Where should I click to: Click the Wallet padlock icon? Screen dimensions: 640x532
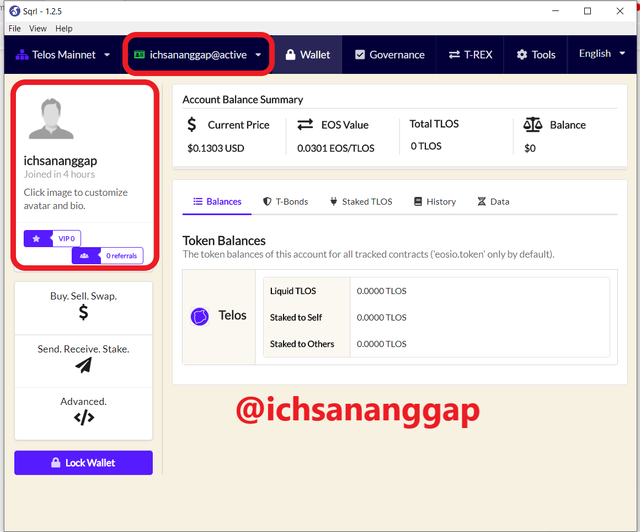click(x=290, y=55)
